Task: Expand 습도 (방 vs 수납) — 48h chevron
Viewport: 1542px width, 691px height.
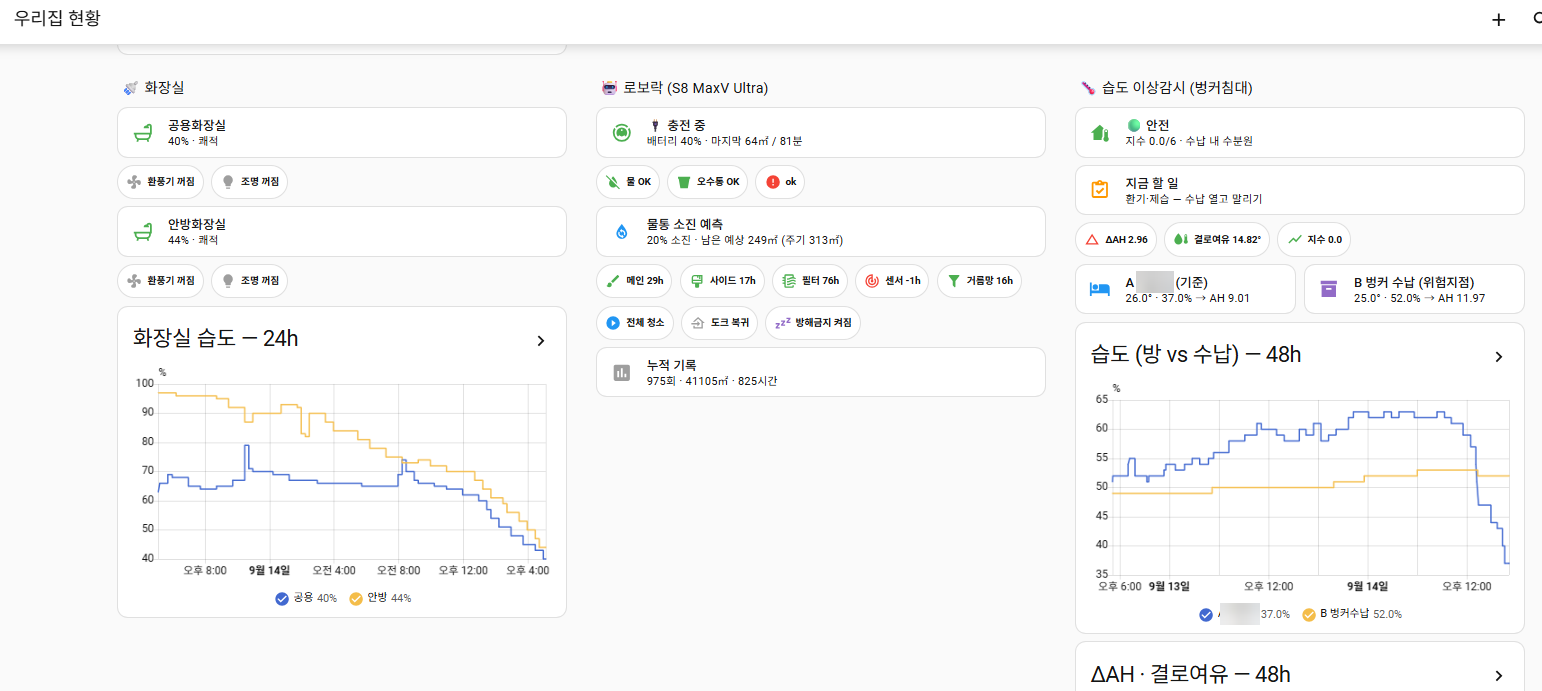Action: [1499, 356]
